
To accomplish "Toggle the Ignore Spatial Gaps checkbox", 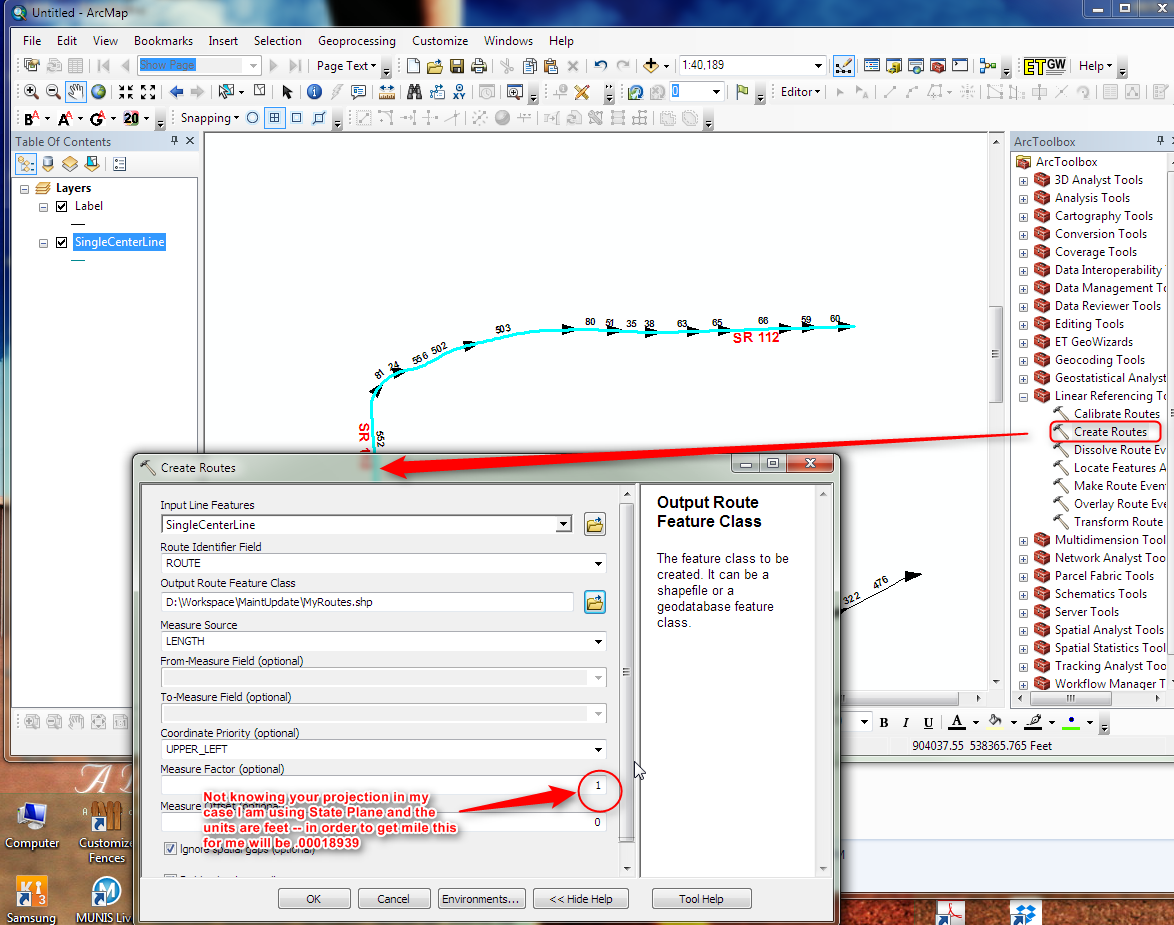I will pos(169,849).
